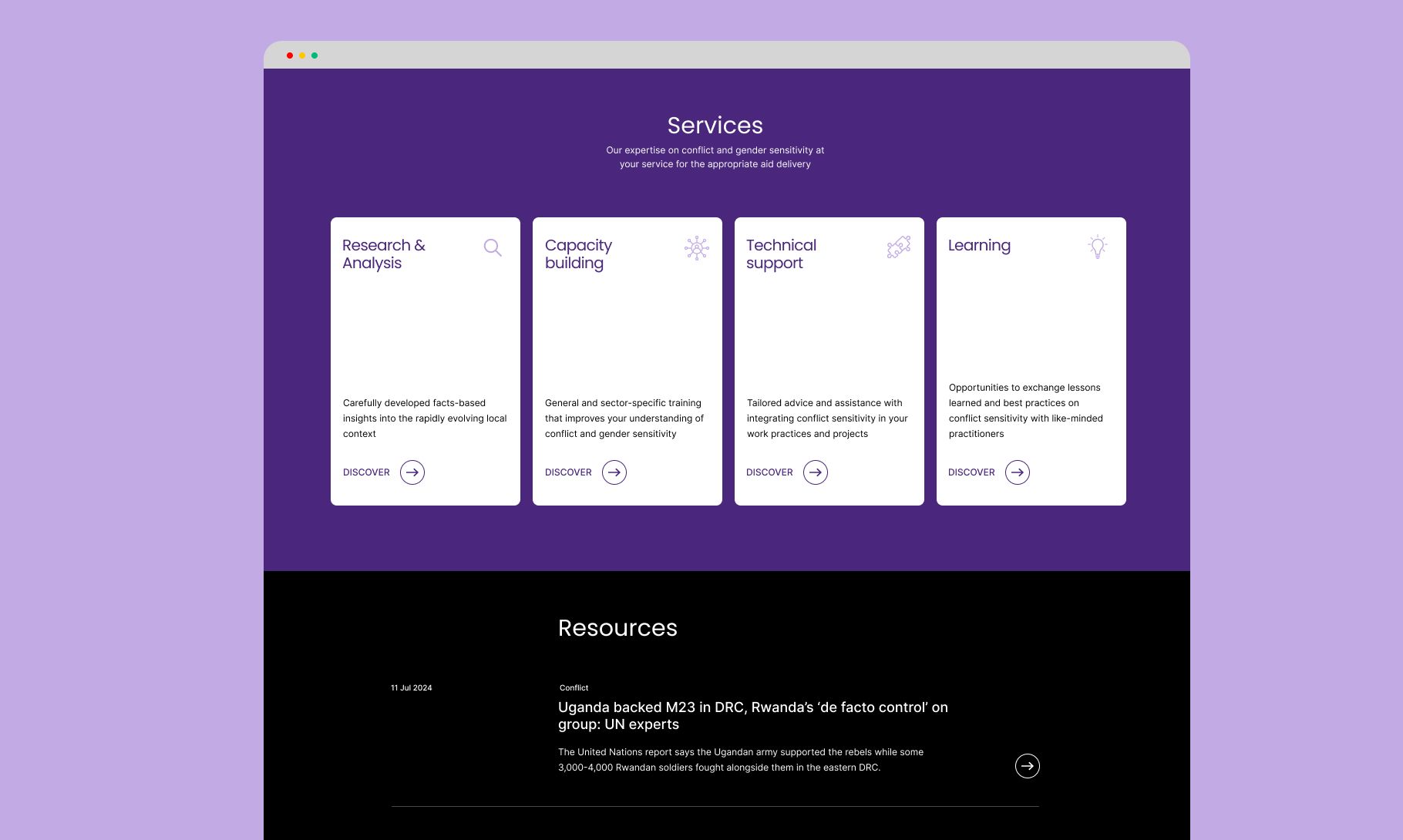The image size is (1403, 840).
Task: Click the arrow icon beside Research & Analysis DISCOVER
Action: (x=412, y=472)
